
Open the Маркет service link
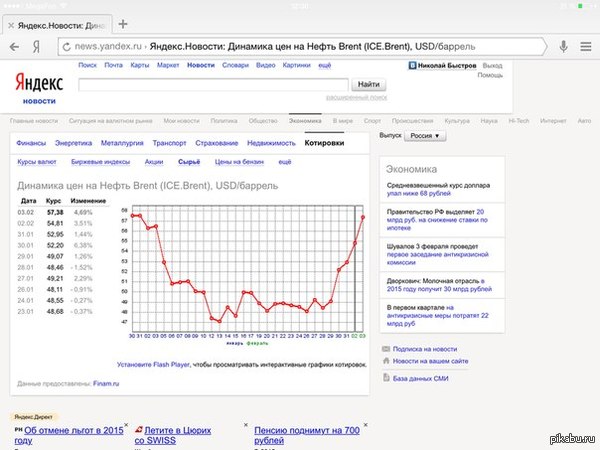pos(168,65)
